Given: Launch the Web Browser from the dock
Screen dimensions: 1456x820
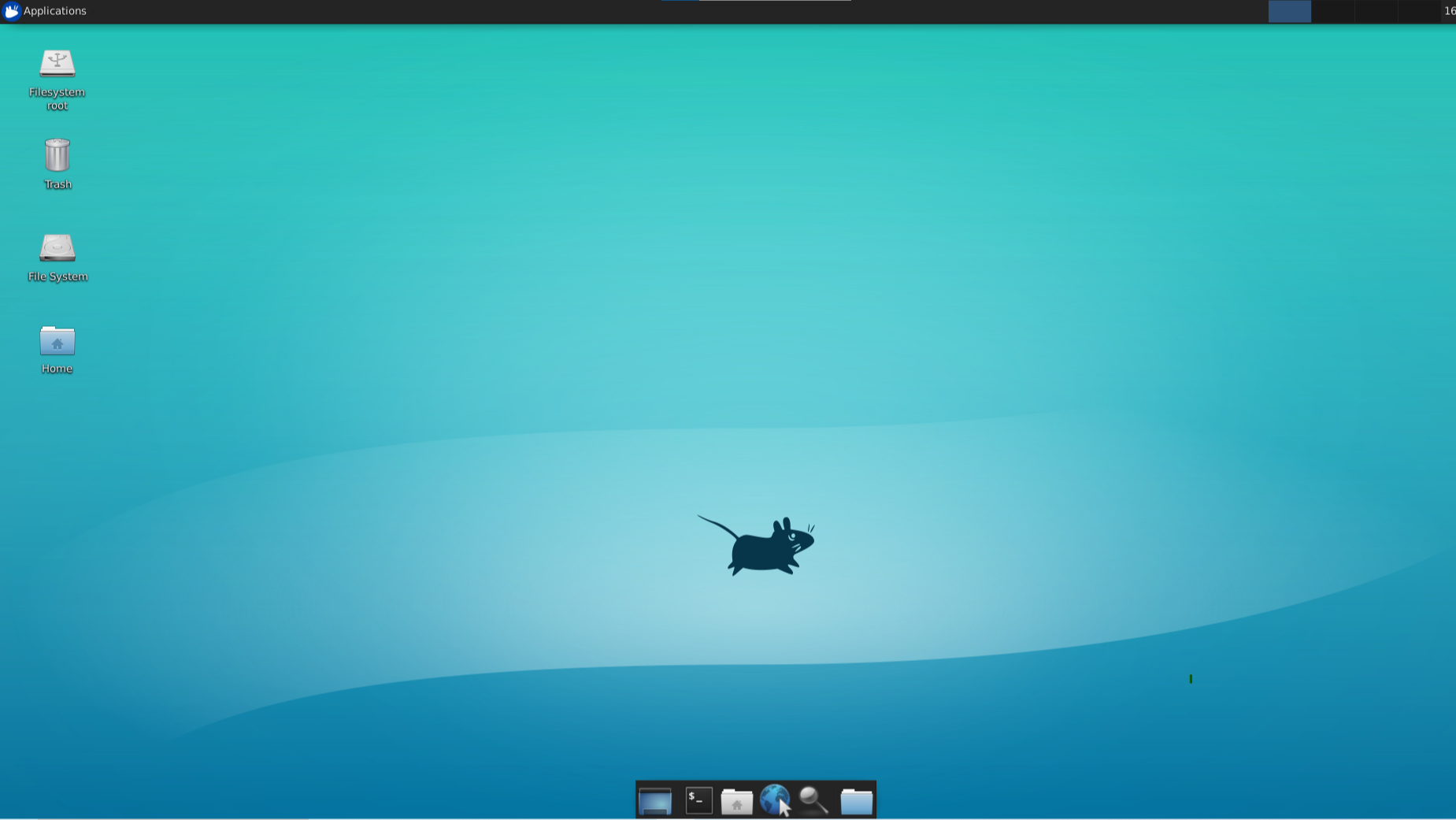Looking at the screenshot, I should click(776, 800).
